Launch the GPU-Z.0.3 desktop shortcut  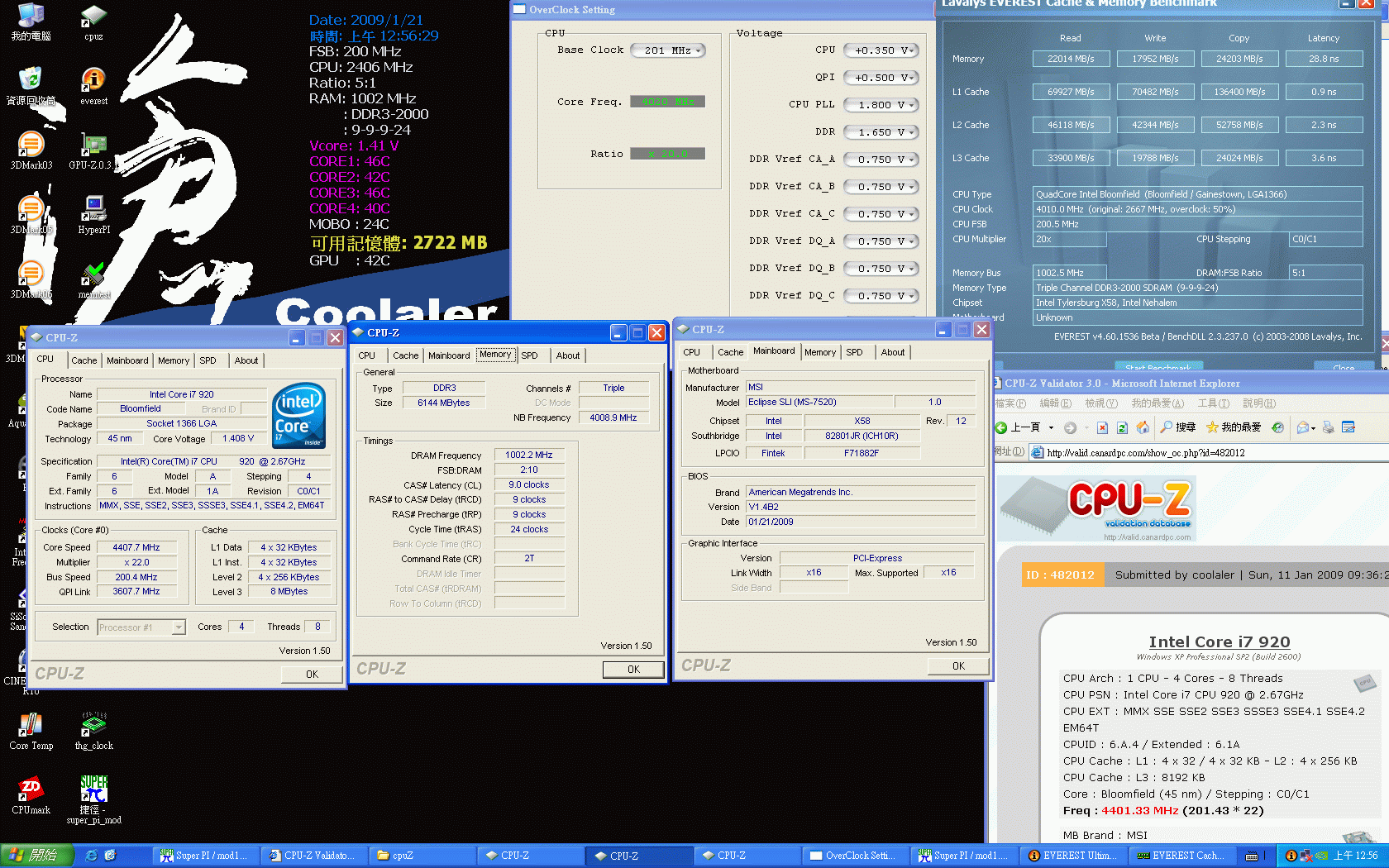pyautogui.click(x=93, y=150)
